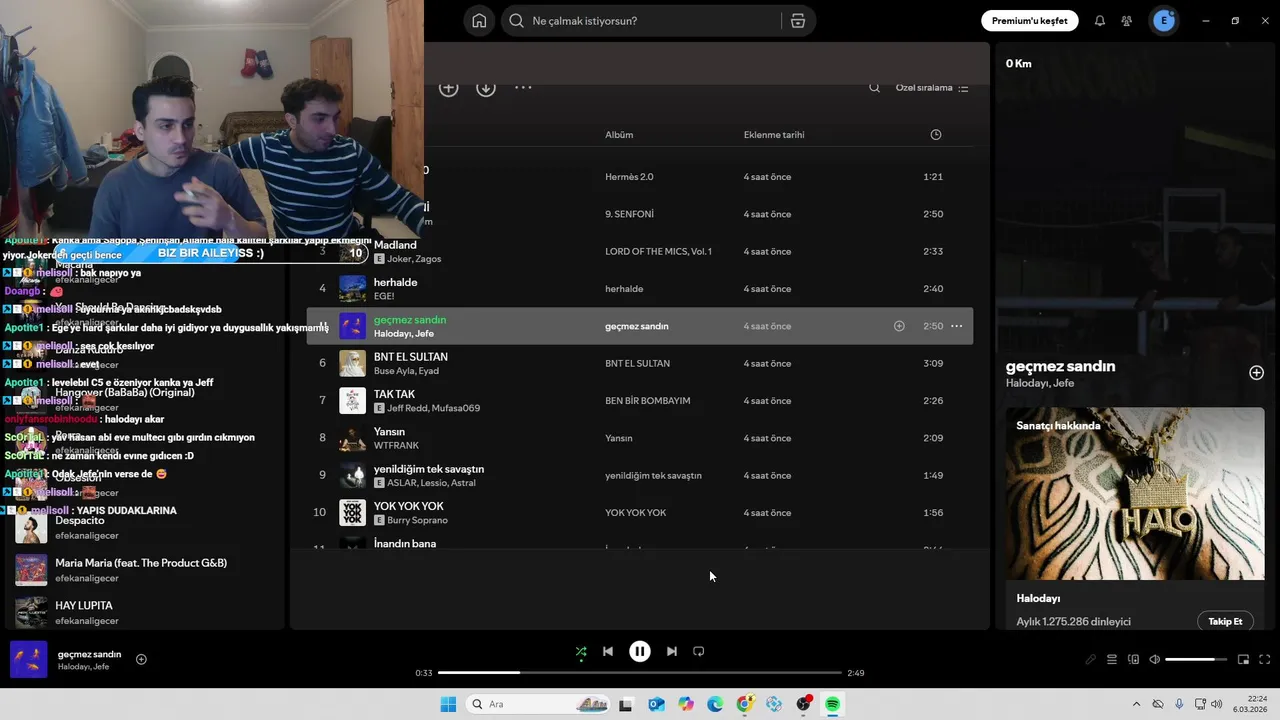Click the taskbar 'Ara' search box

[x=539, y=704]
